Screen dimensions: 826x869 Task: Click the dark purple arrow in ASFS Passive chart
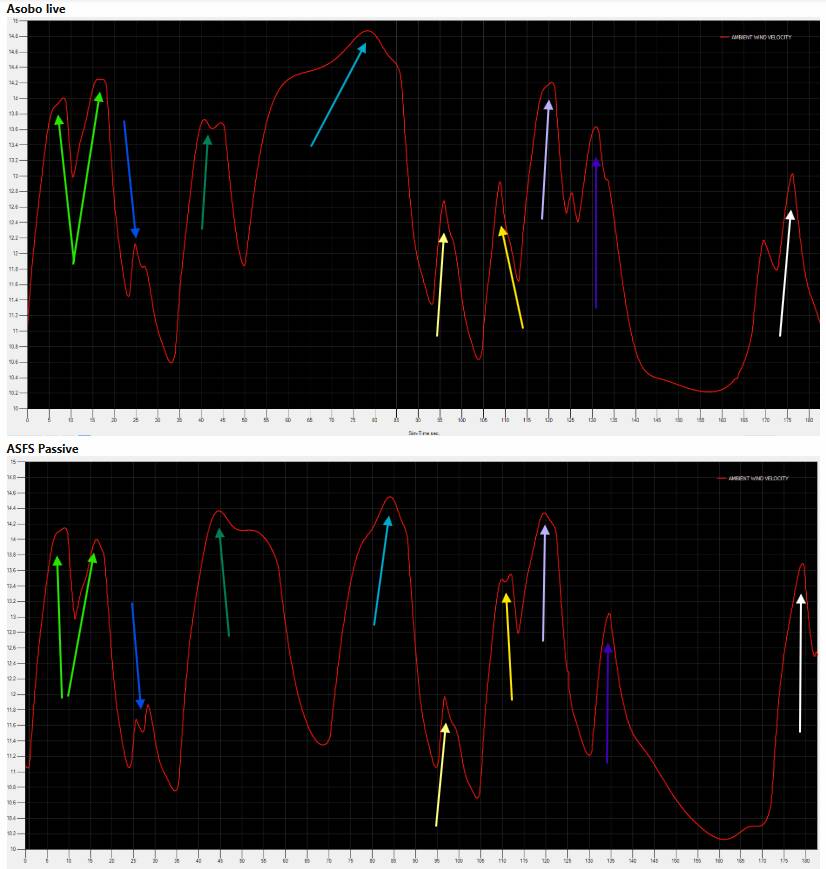coord(607,703)
